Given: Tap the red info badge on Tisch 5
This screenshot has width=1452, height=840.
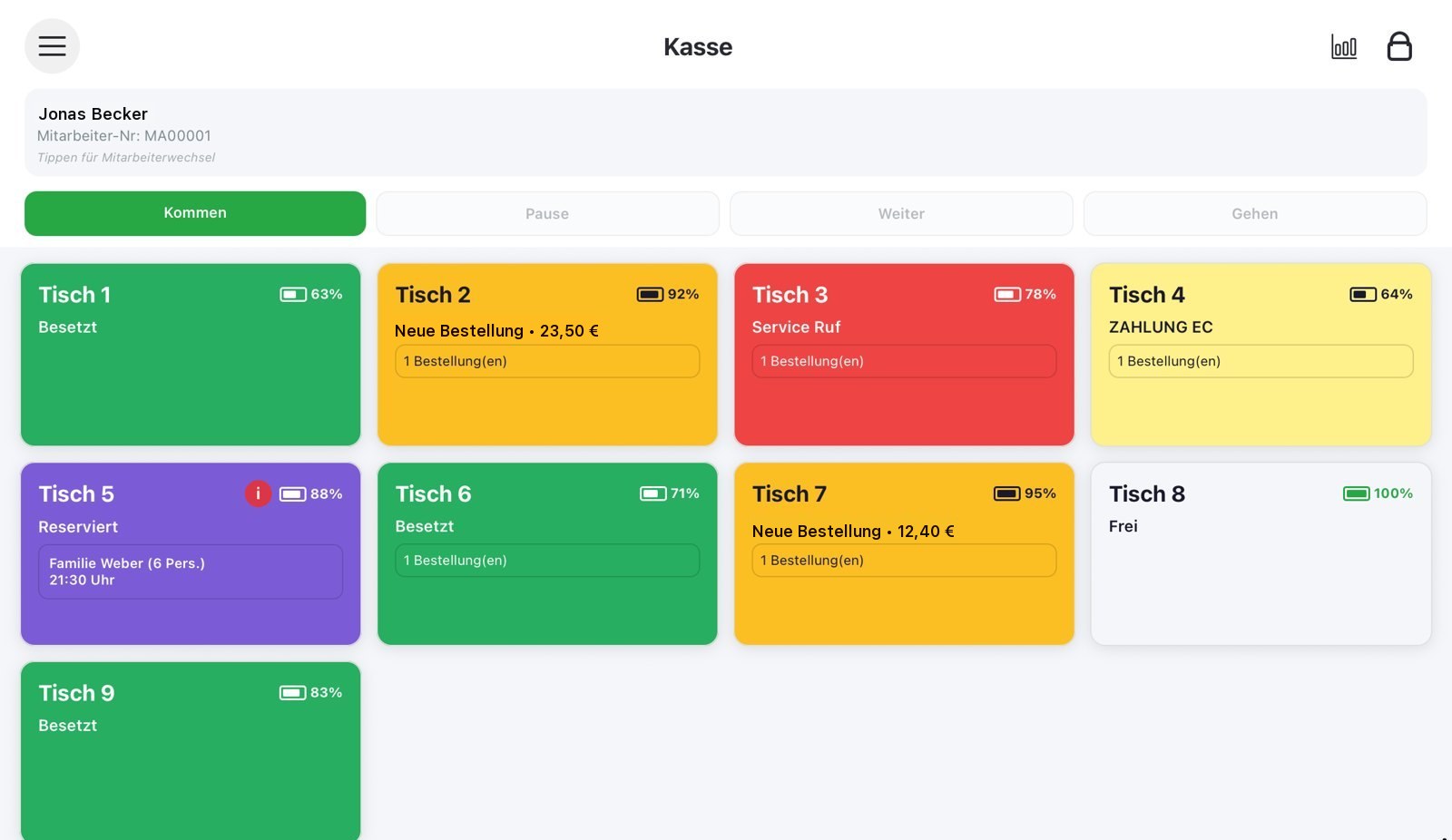Looking at the screenshot, I should tap(258, 493).
